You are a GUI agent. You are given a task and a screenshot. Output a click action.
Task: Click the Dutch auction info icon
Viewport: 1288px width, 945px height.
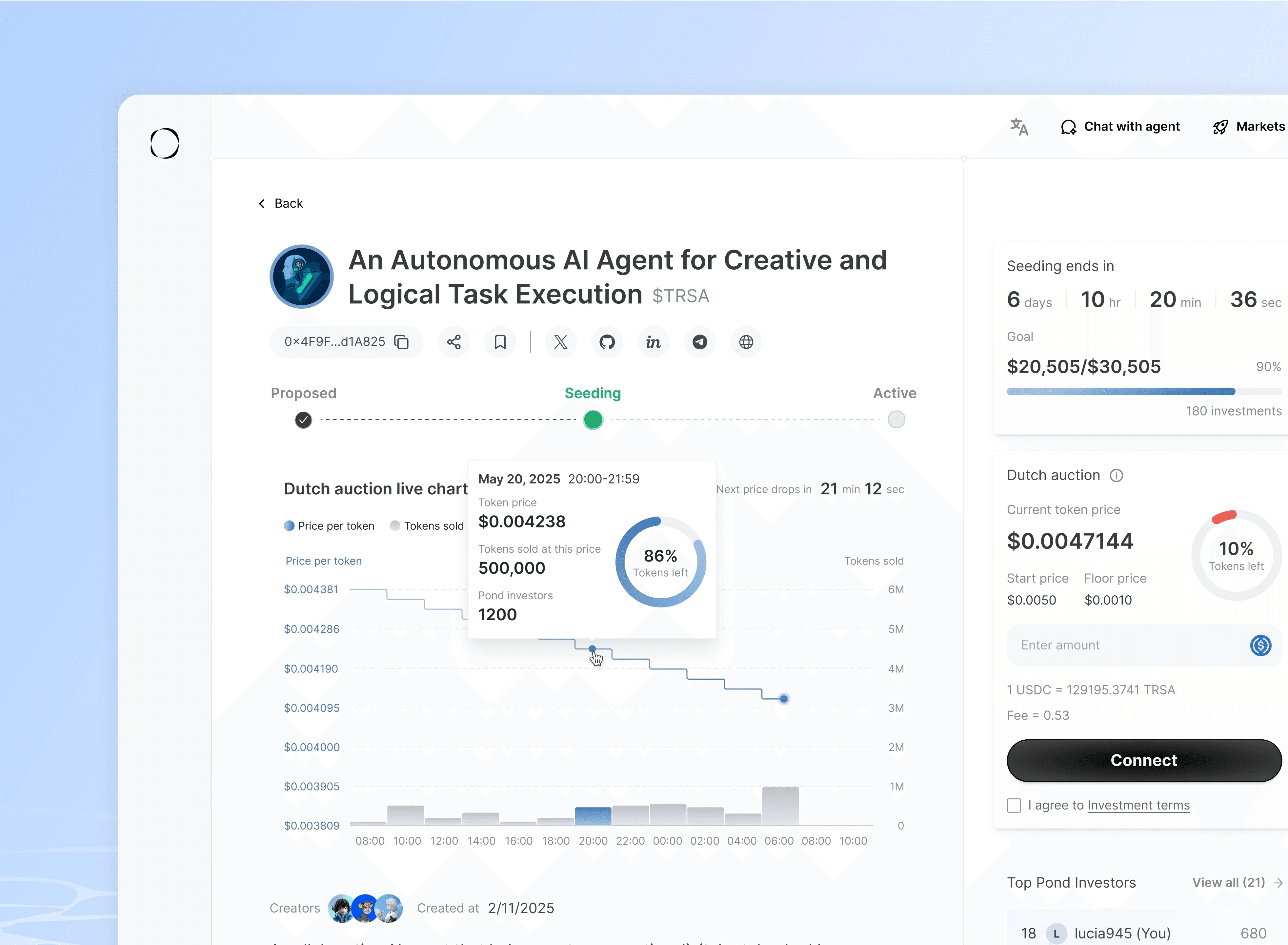[x=1117, y=475]
